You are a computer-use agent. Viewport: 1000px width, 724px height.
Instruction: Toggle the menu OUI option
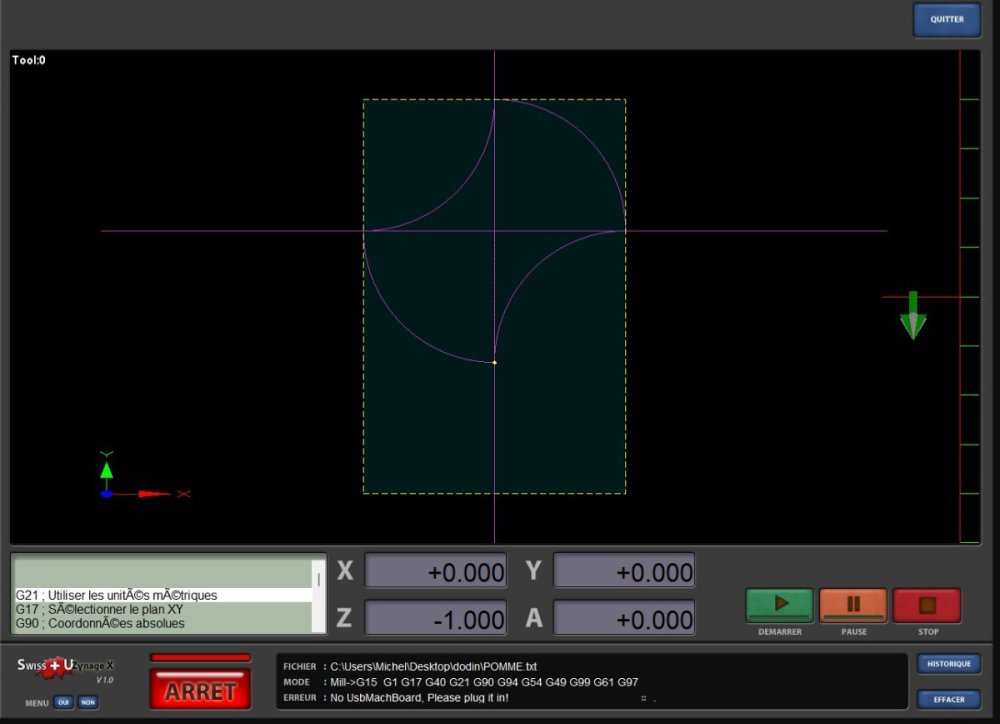[63, 702]
